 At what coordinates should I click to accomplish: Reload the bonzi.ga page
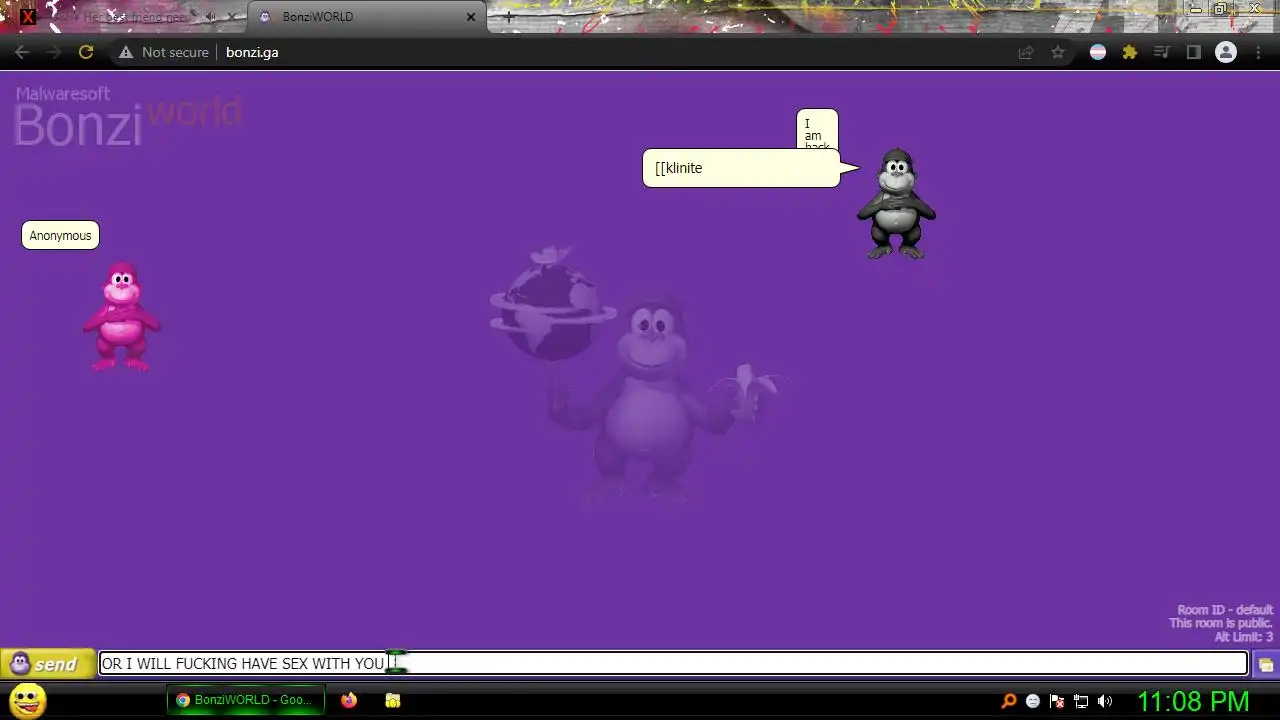86,52
